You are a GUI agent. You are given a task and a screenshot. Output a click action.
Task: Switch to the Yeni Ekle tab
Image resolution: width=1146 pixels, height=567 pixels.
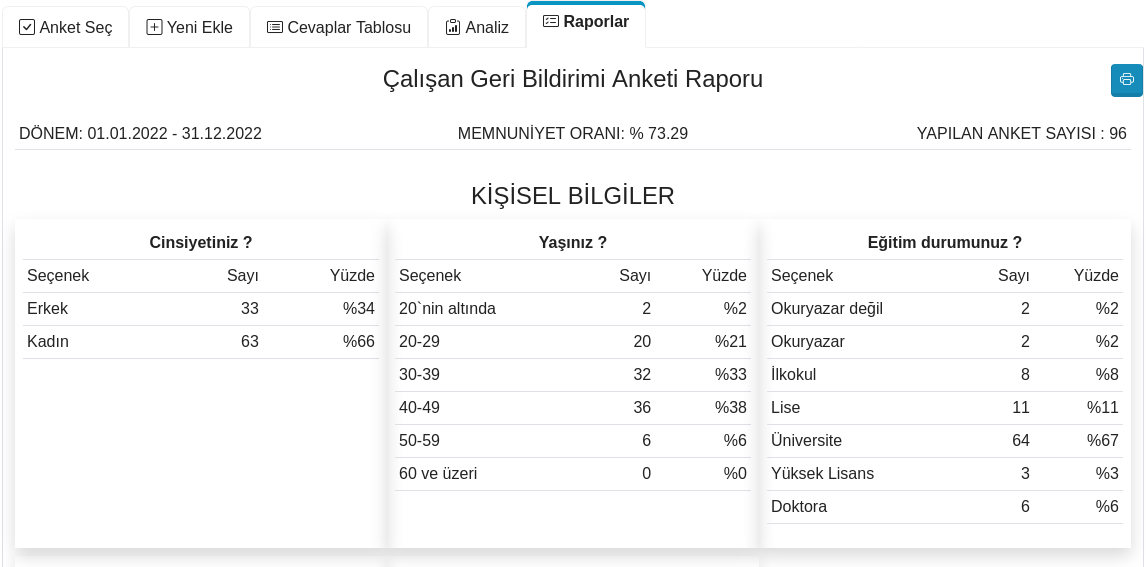189,27
